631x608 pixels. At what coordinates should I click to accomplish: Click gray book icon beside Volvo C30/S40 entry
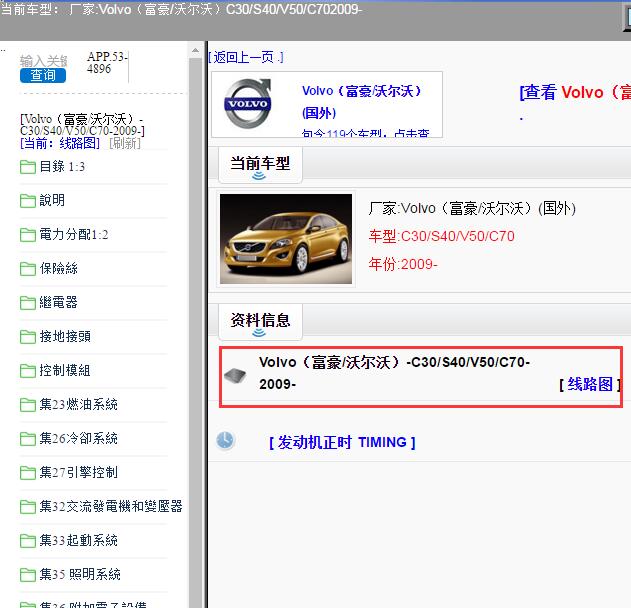coord(235,376)
